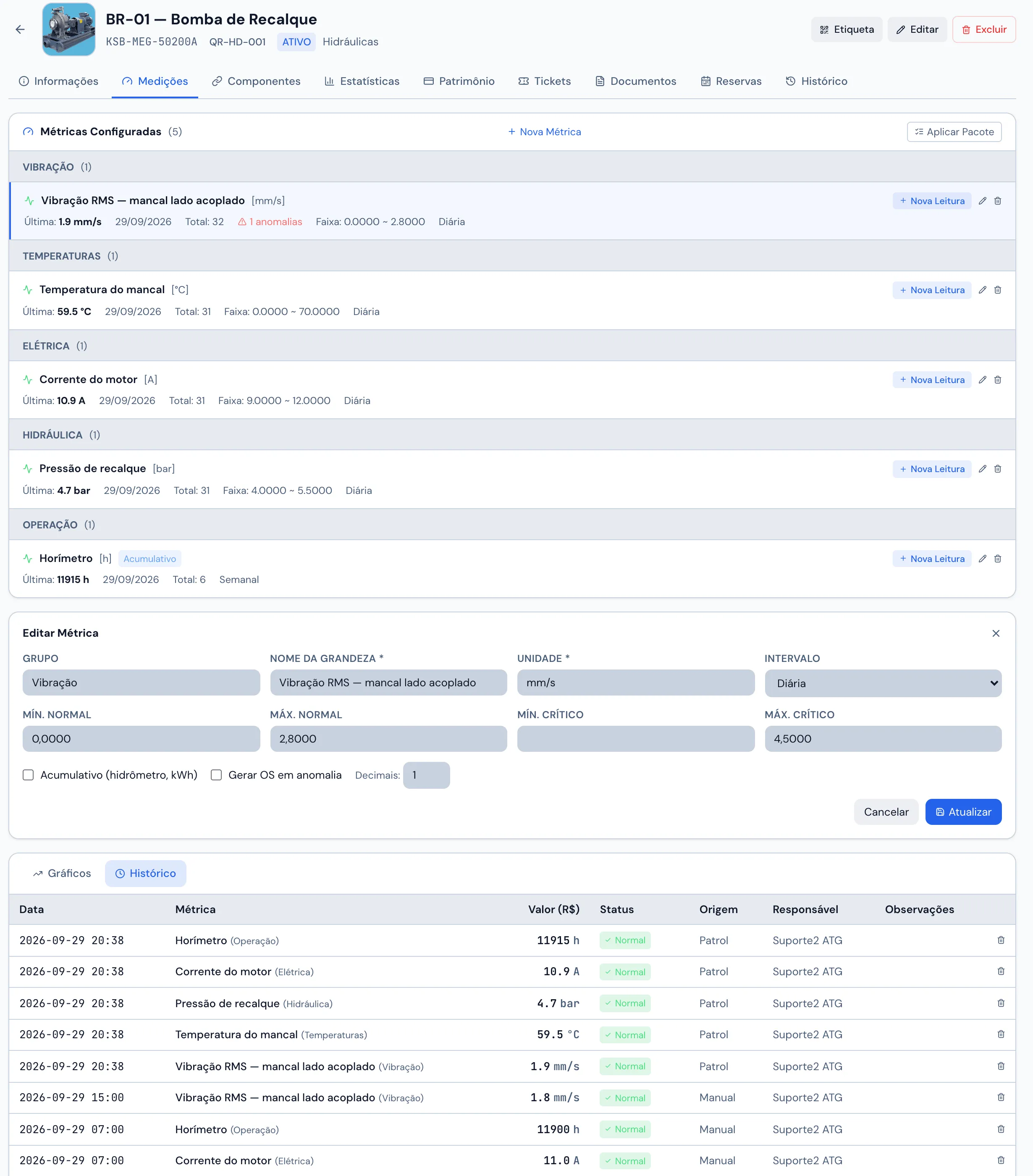Image resolution: width=1033 pixels, height=1176 pixels.
Task: Delete the Horímetro metric trash icon
Action: (998, 559)
